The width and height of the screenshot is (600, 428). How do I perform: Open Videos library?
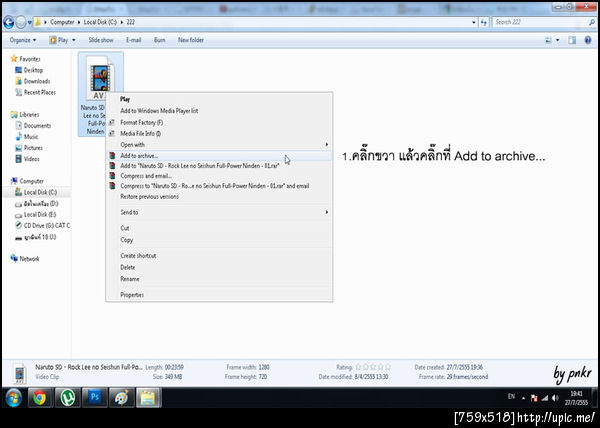27,159
